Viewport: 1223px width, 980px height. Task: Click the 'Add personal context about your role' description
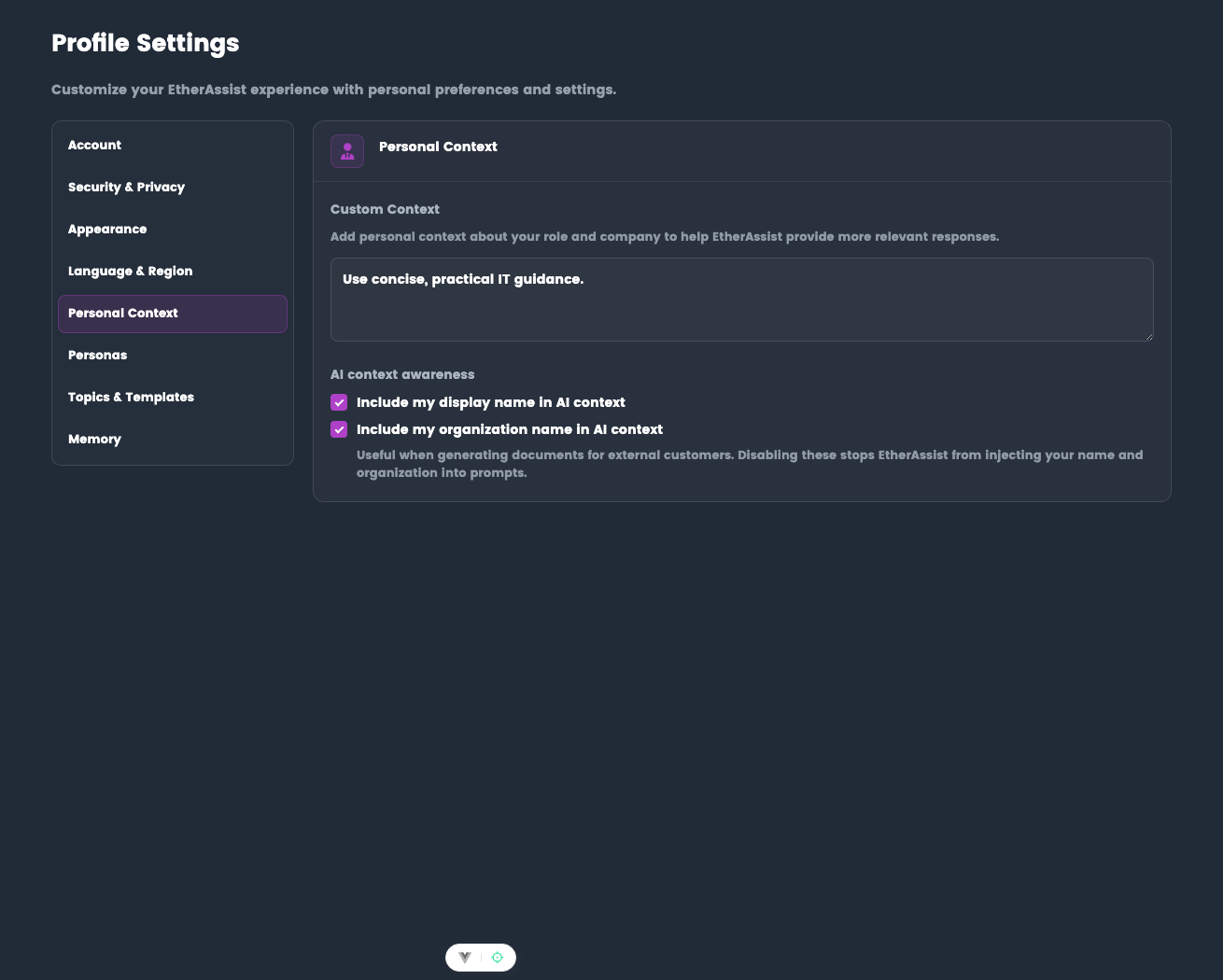(665, 237)
